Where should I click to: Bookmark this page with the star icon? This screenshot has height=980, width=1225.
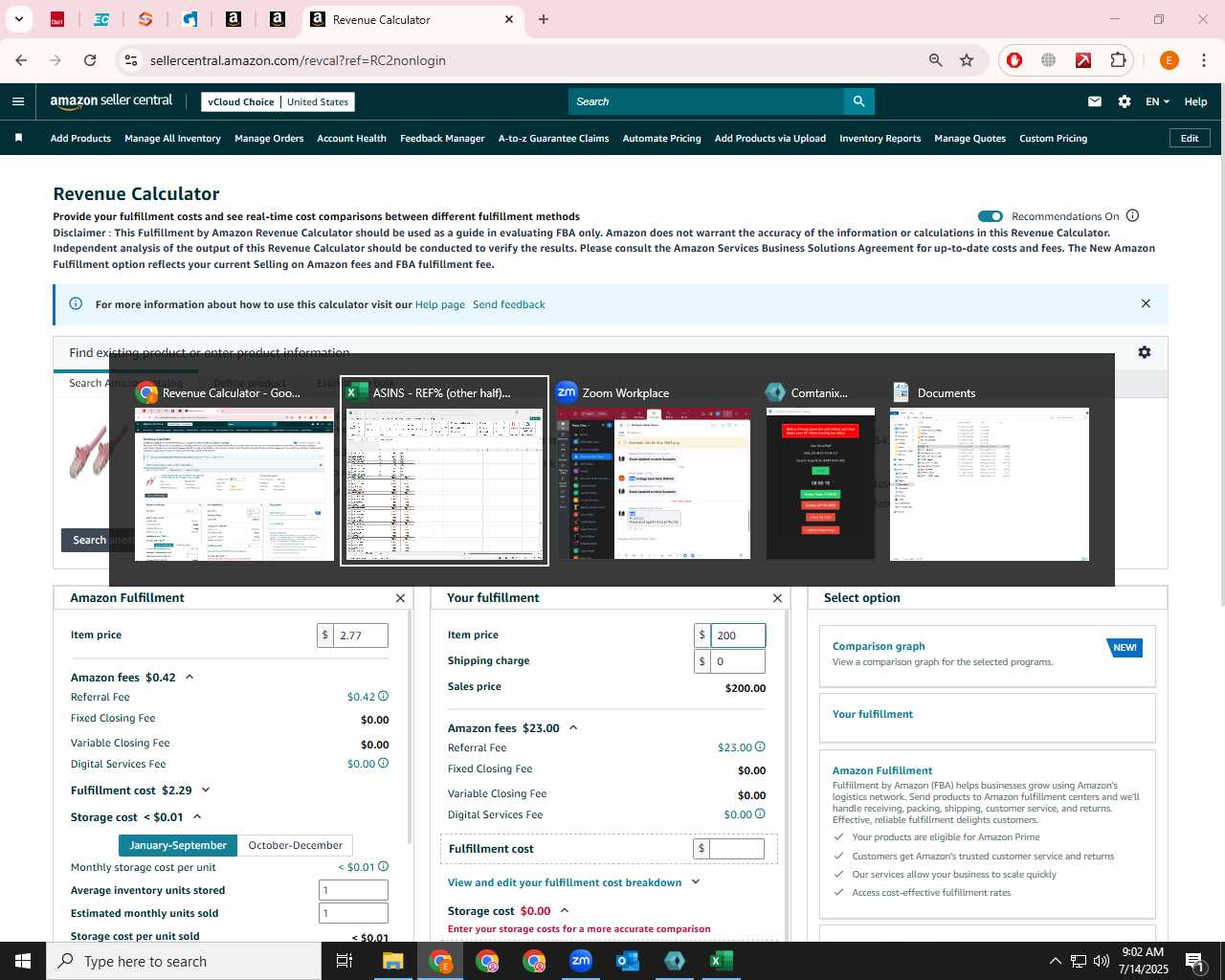(x=967, y=60)
